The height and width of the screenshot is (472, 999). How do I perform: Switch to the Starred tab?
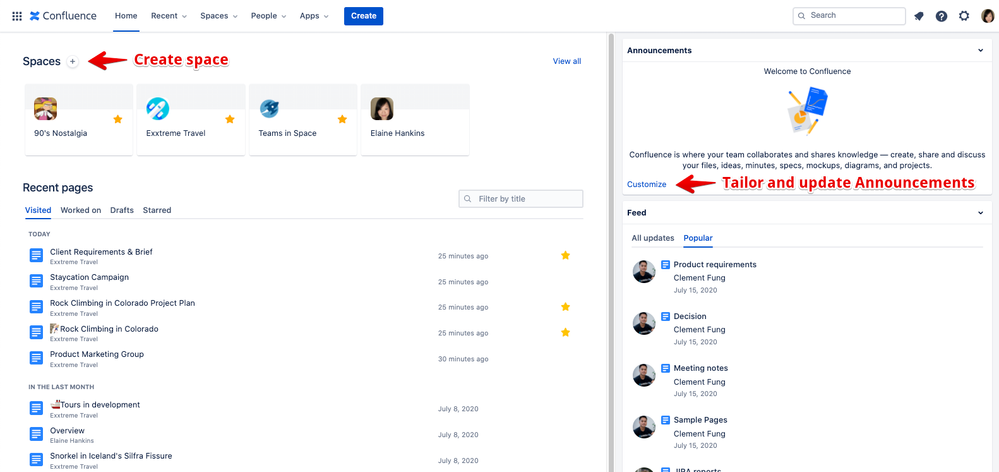tap(157, 210)
